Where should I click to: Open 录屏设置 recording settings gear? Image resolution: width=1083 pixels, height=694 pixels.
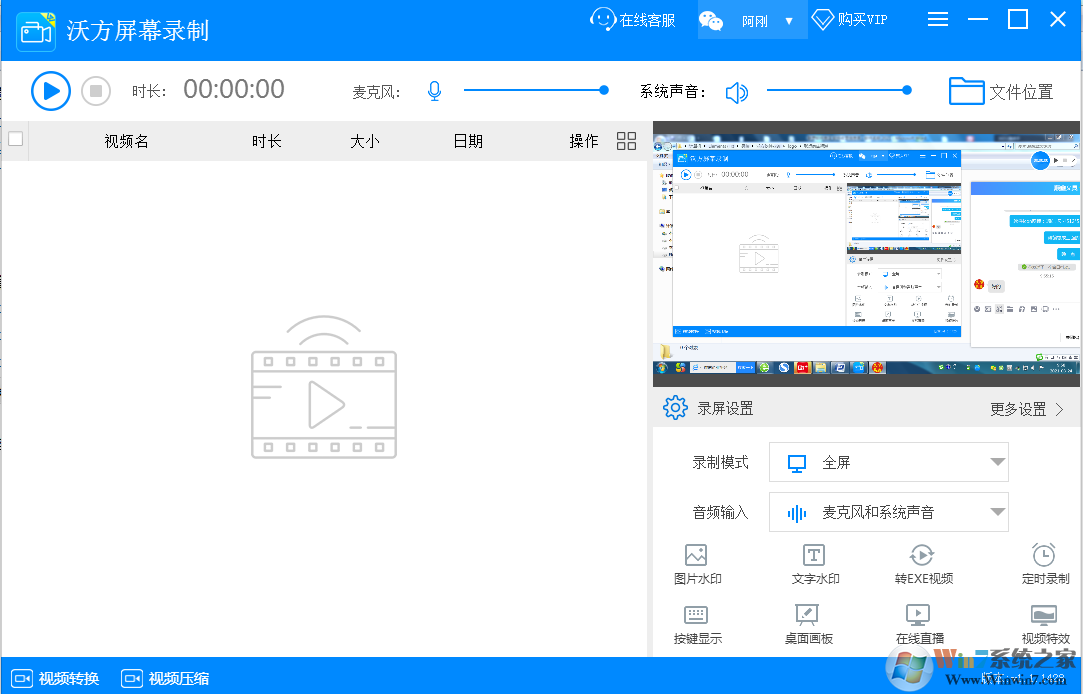pos(676,407)
